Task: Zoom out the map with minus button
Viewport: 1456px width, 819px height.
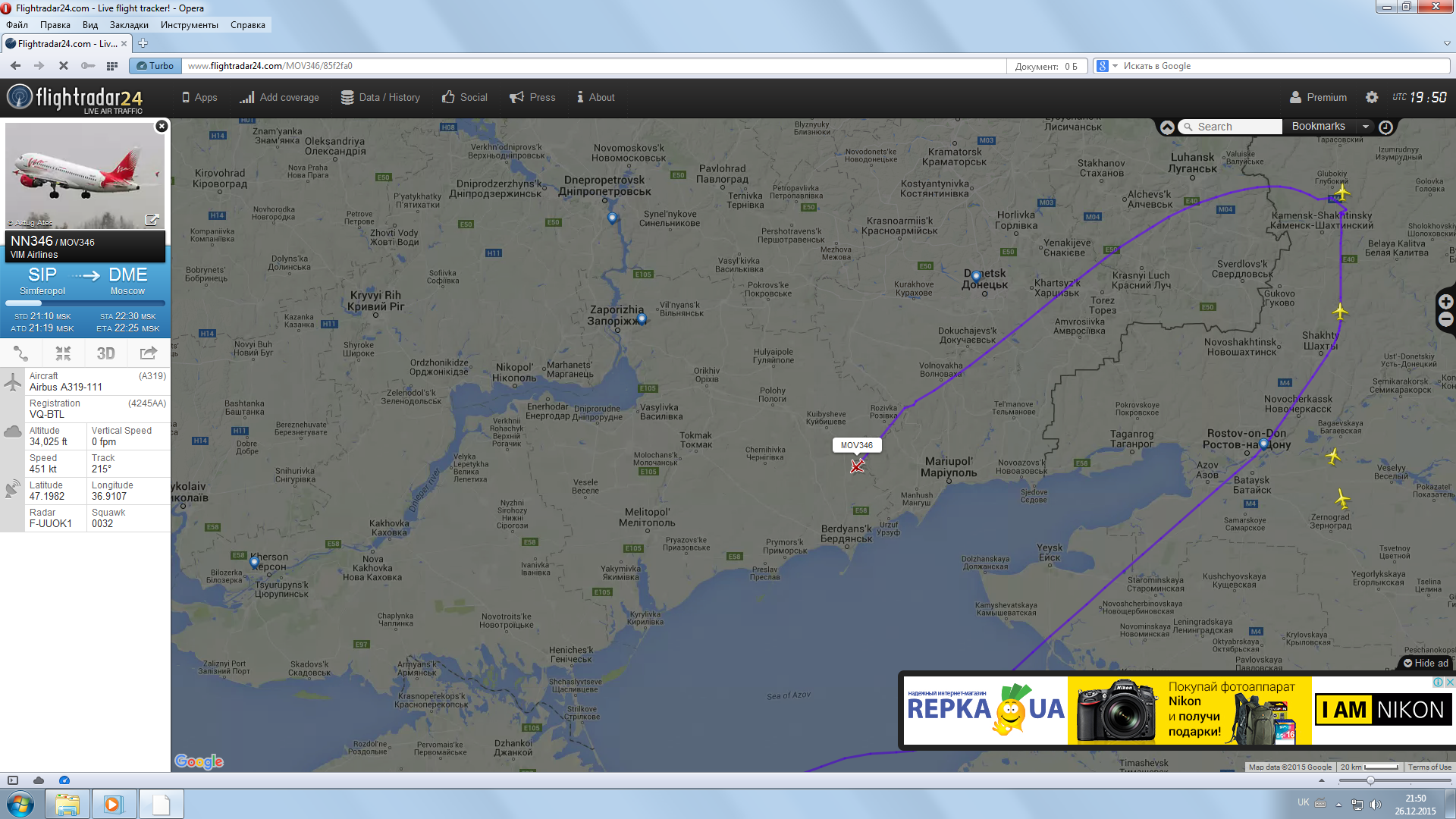Action: (x=1446, y=319)
